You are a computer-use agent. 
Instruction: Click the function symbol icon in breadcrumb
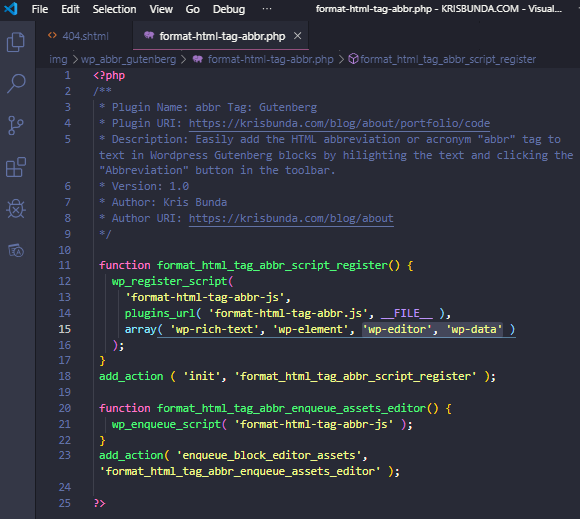tap(353, 59)
